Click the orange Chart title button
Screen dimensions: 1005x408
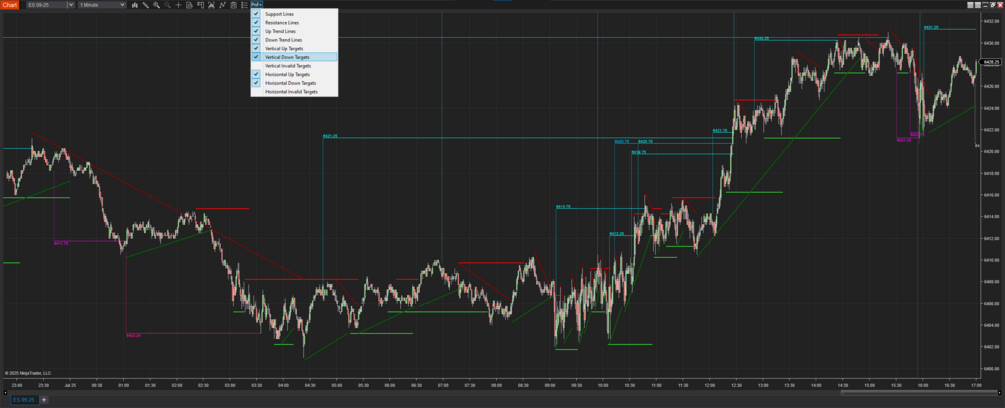pyautogui.click(x=10, y=4)
